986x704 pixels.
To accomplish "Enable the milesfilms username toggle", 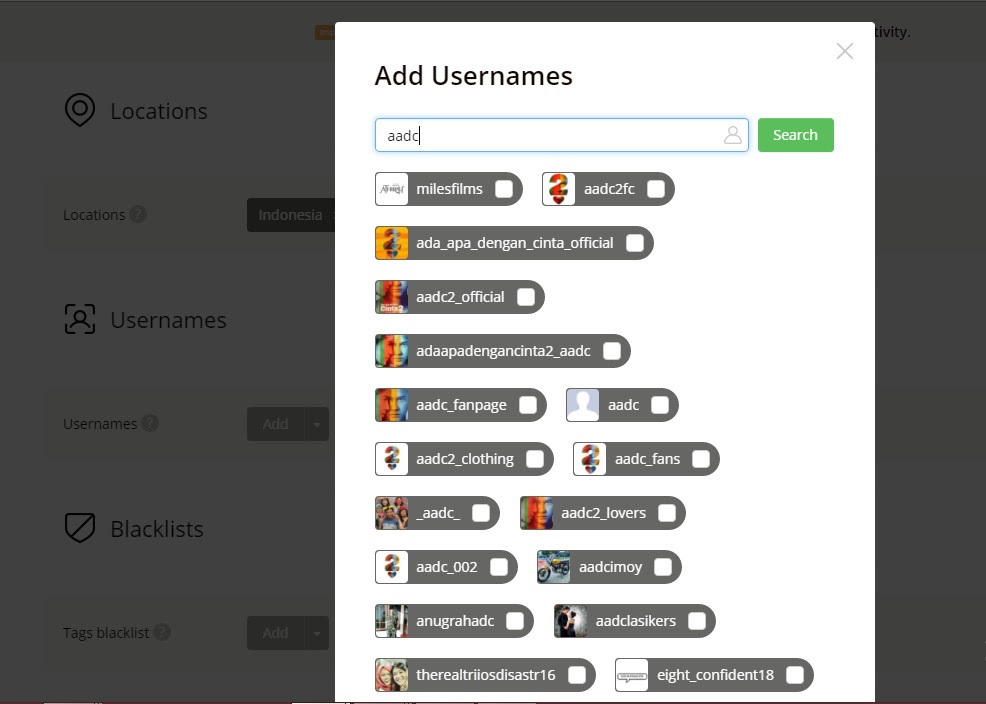I will click(x=503, y=188).
